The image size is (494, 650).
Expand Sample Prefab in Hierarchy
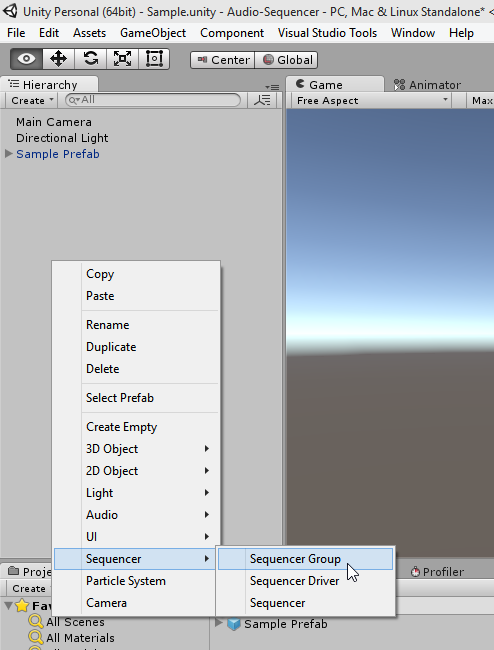point(8,154)
